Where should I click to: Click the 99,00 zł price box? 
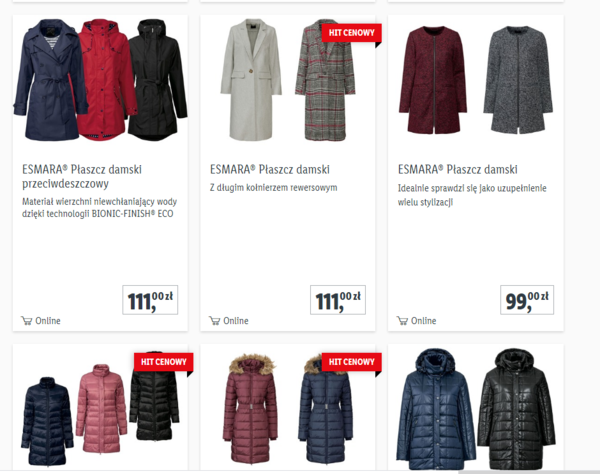527,300
